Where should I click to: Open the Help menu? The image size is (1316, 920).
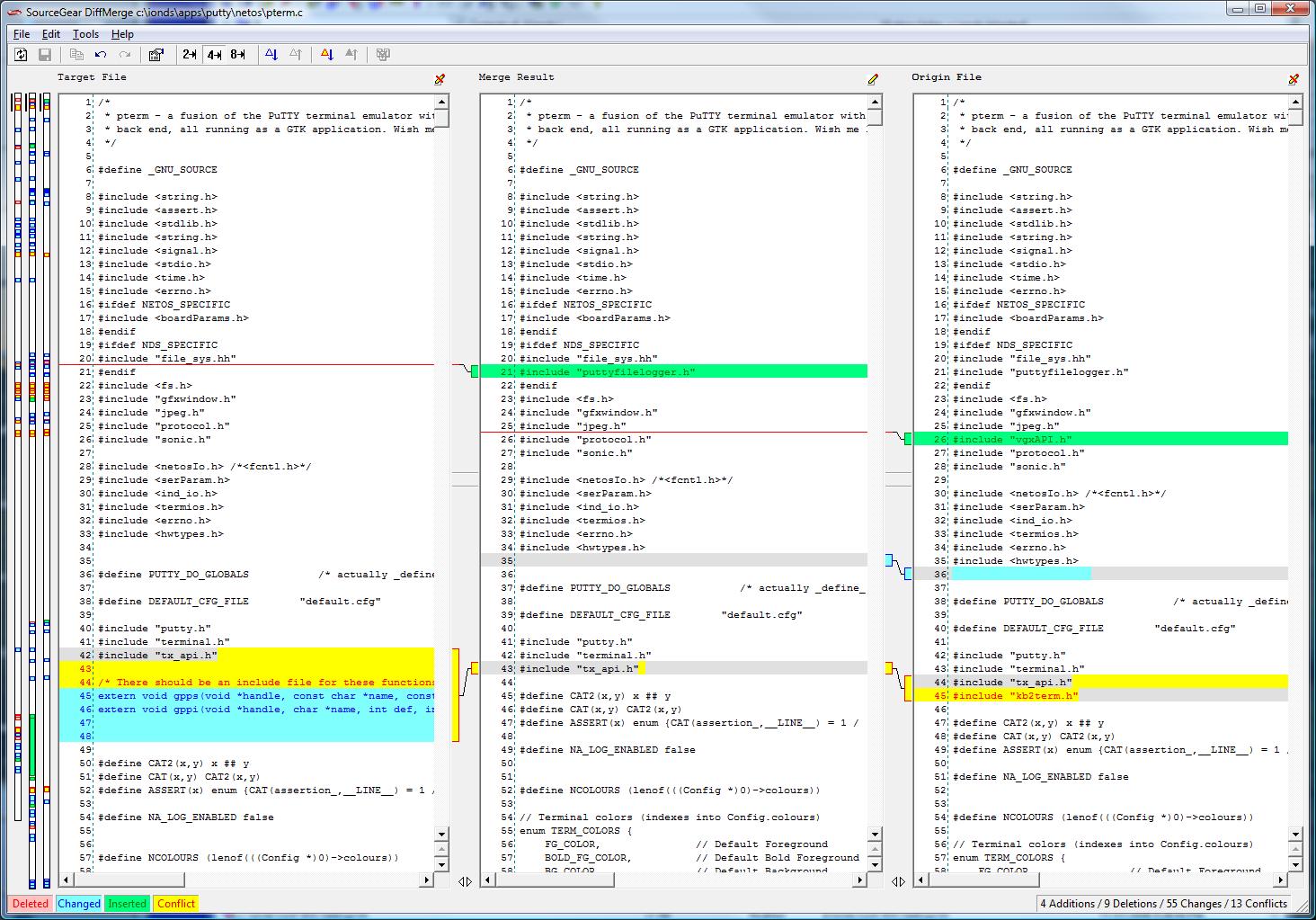point(122,34)
